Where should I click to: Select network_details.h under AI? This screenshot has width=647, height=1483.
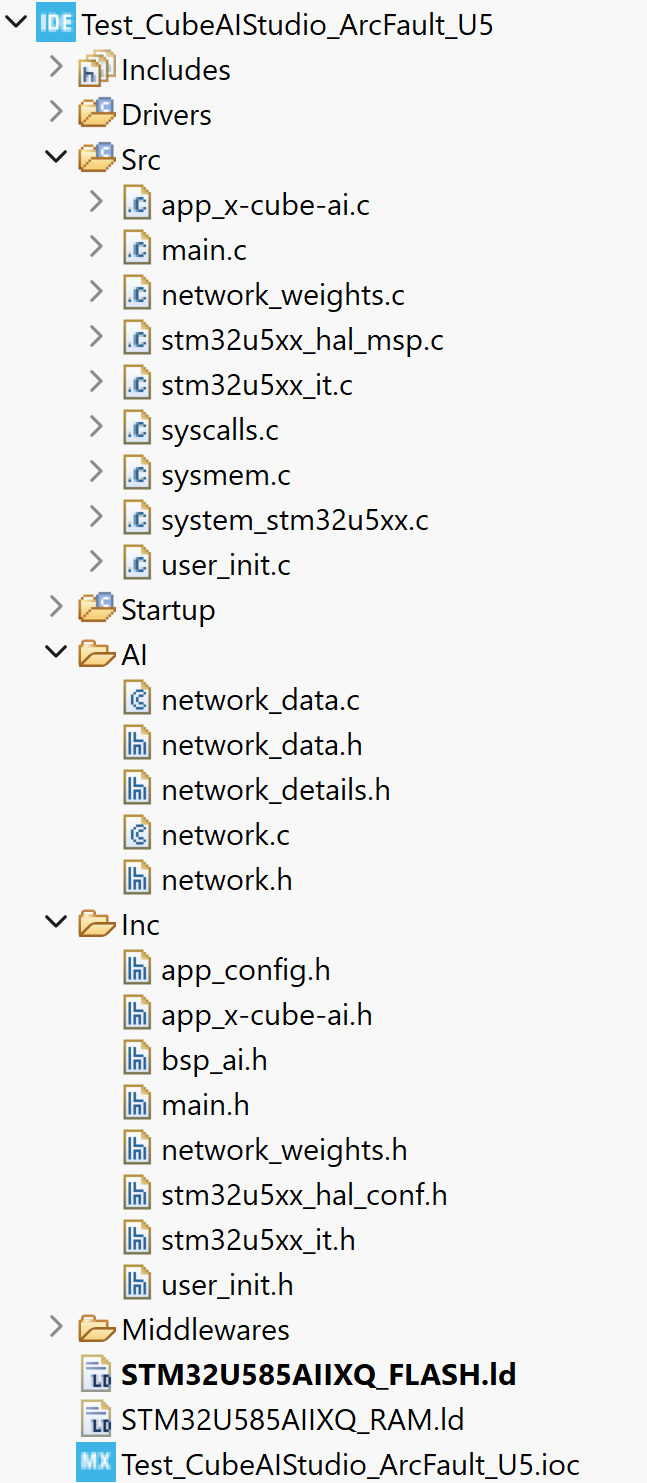pos(276,790)
